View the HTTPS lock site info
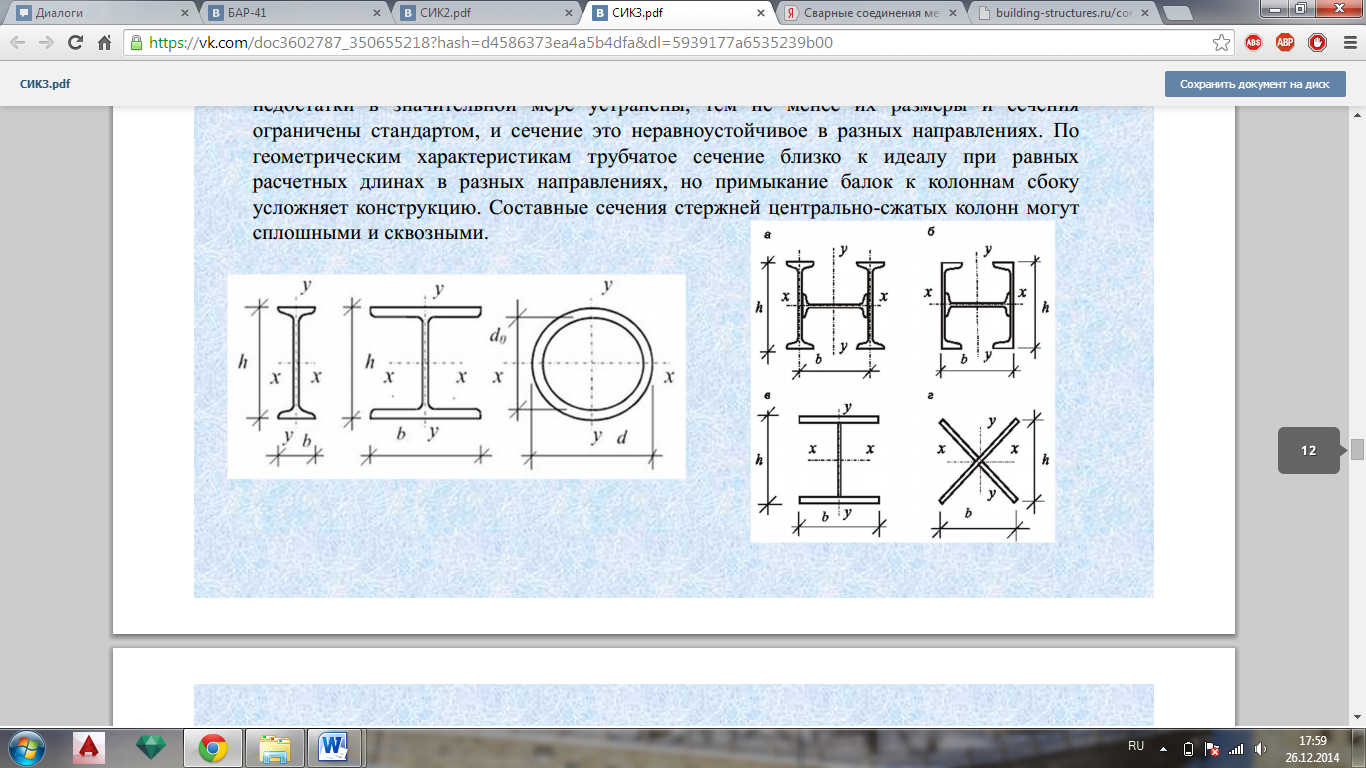1366x768 pixels. [x=137, y=43]
